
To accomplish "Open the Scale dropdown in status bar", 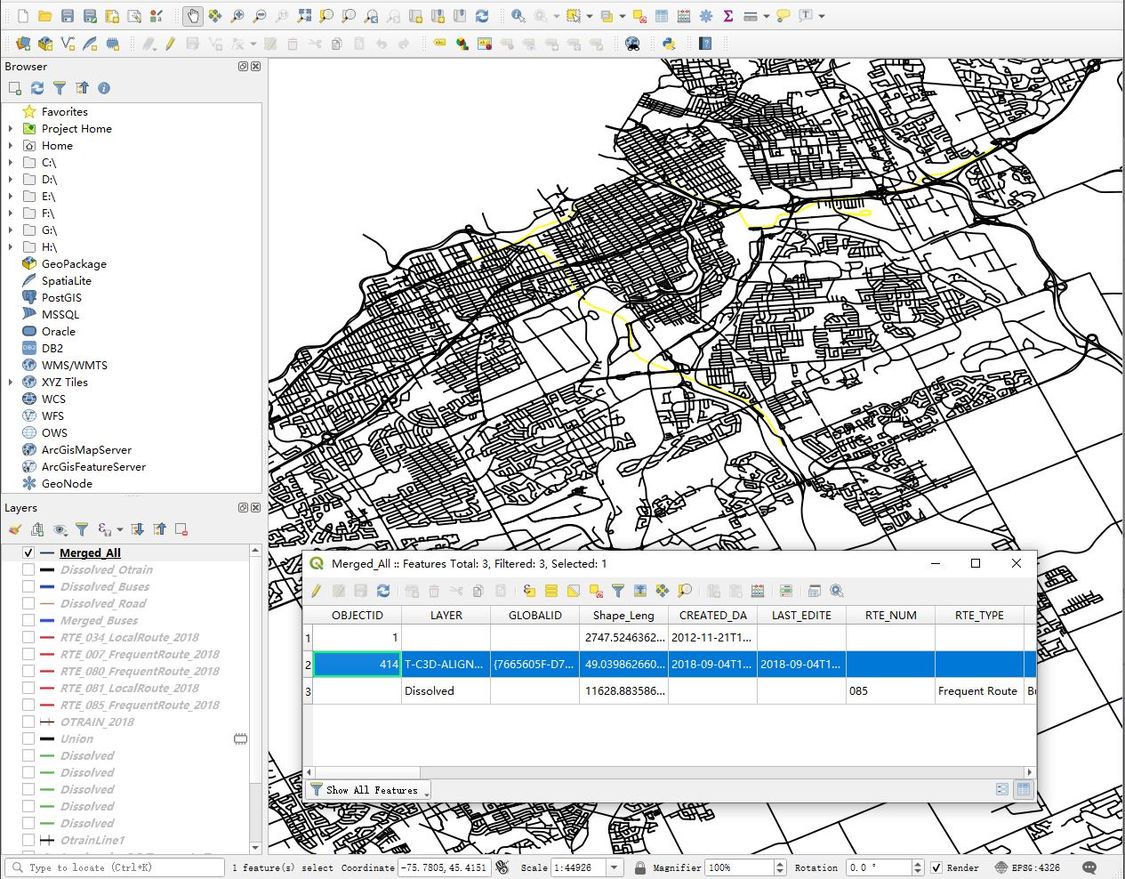I will (614, 868).
